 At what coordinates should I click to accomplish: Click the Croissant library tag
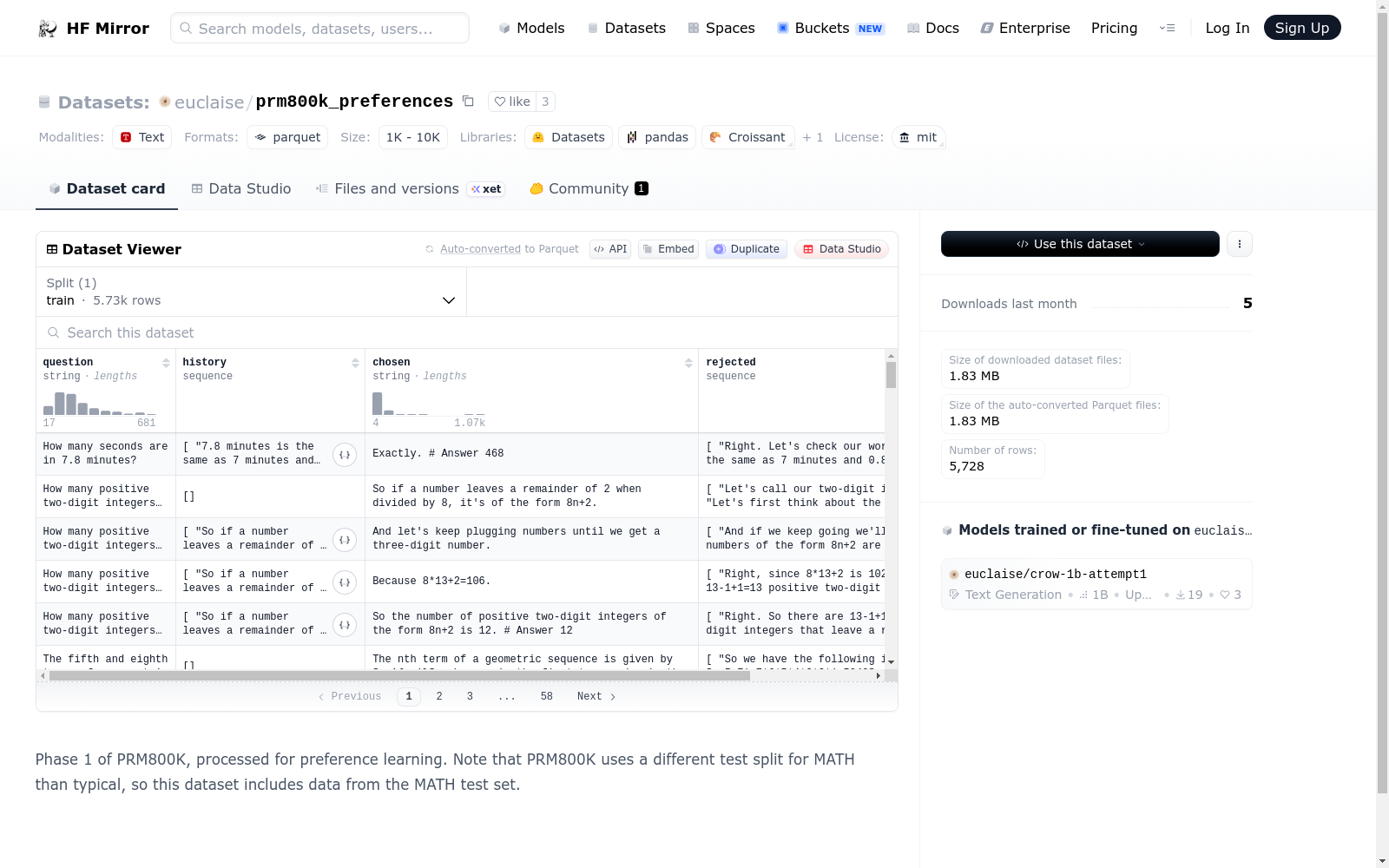tap(748, 137)
